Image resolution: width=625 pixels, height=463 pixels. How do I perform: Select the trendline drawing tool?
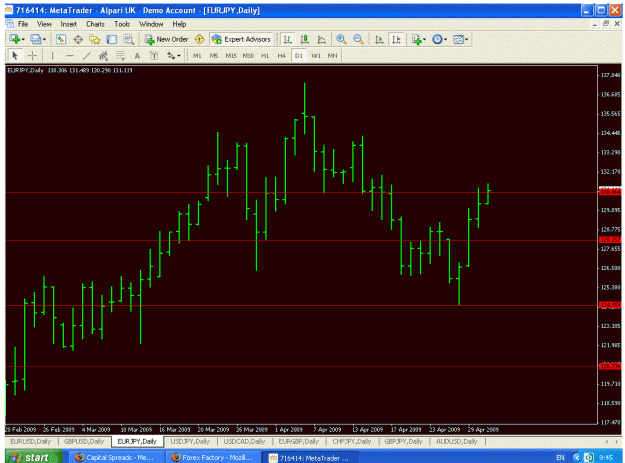pos(86,56)
